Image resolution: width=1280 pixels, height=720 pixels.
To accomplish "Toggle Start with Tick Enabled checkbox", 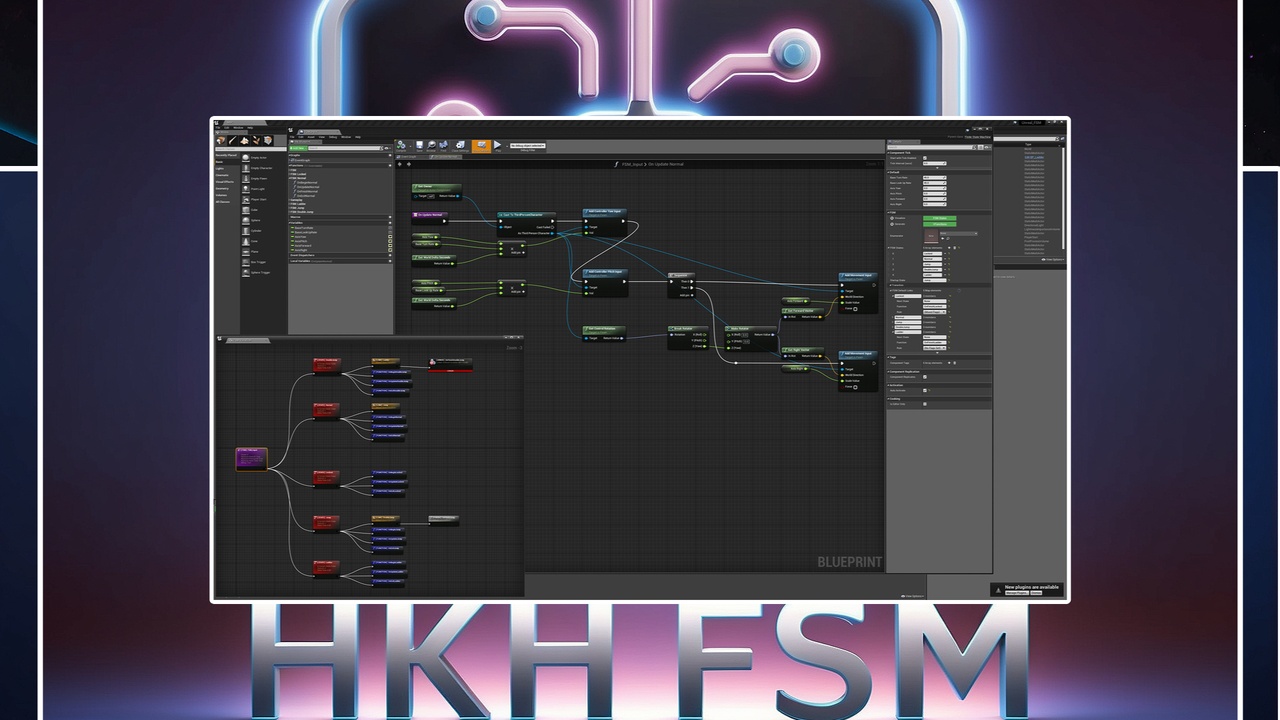I will pyautogui.click(x=925, y=158).
